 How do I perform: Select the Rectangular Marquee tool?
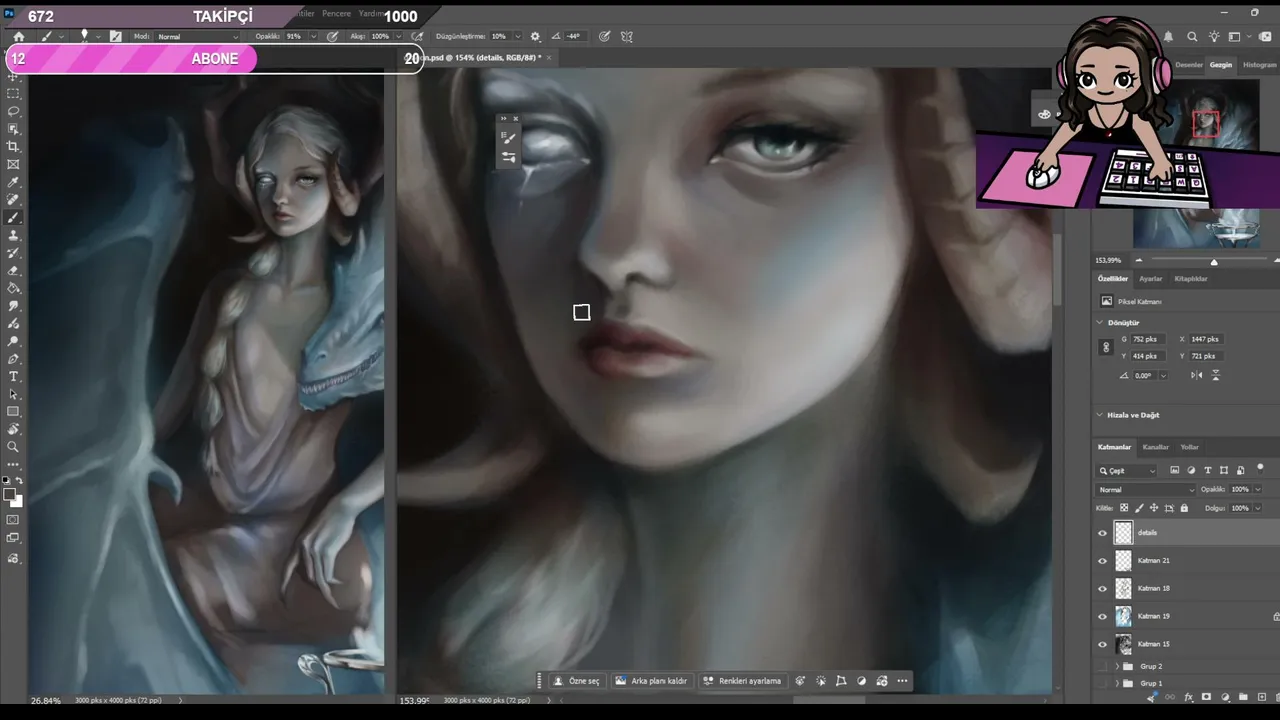coord(13,93)
